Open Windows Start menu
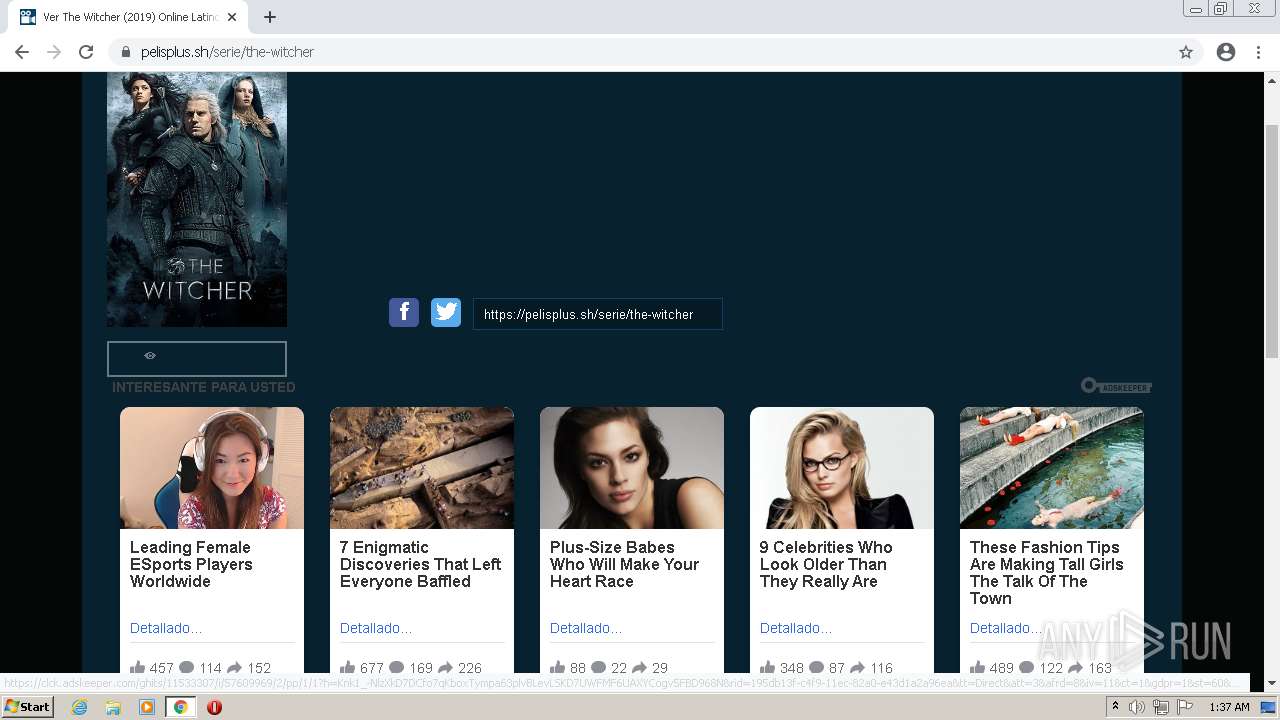This screenshot has height=720, width=1280. click(x=28, y=706)
